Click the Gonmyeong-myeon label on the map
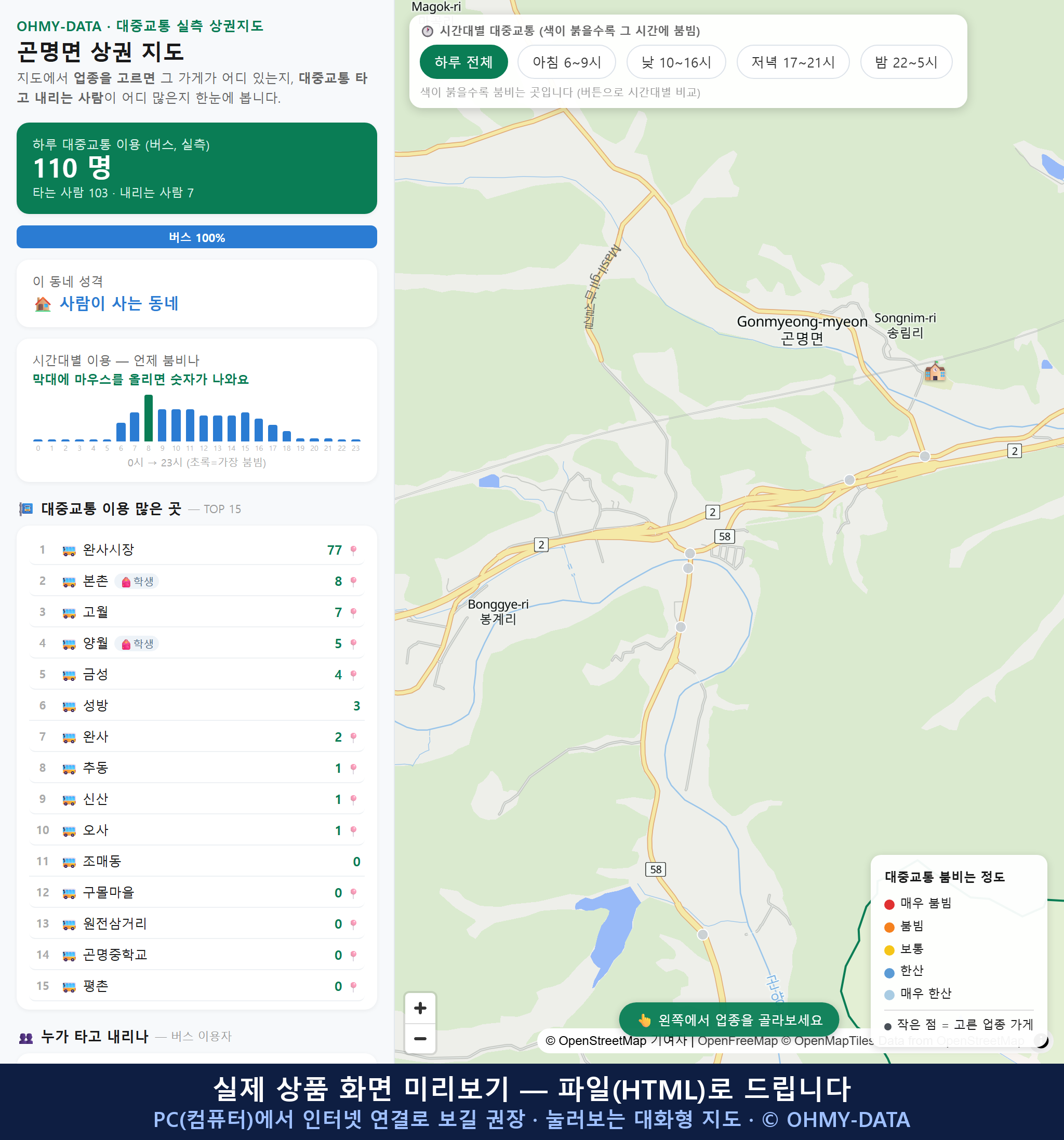Viewport: 1064px width, 1140px height. pos(802,321)
